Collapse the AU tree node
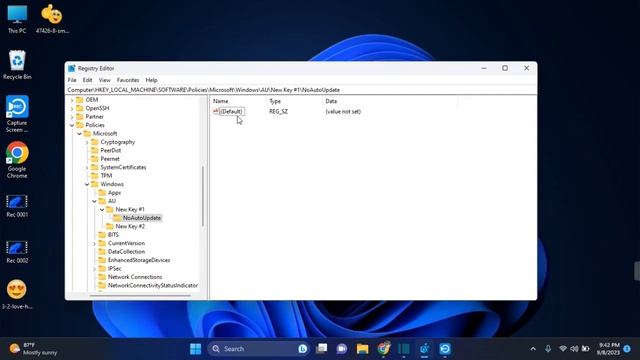Image resolution: width=640 pixels, height=360 pixels. (x=94, y=201)
